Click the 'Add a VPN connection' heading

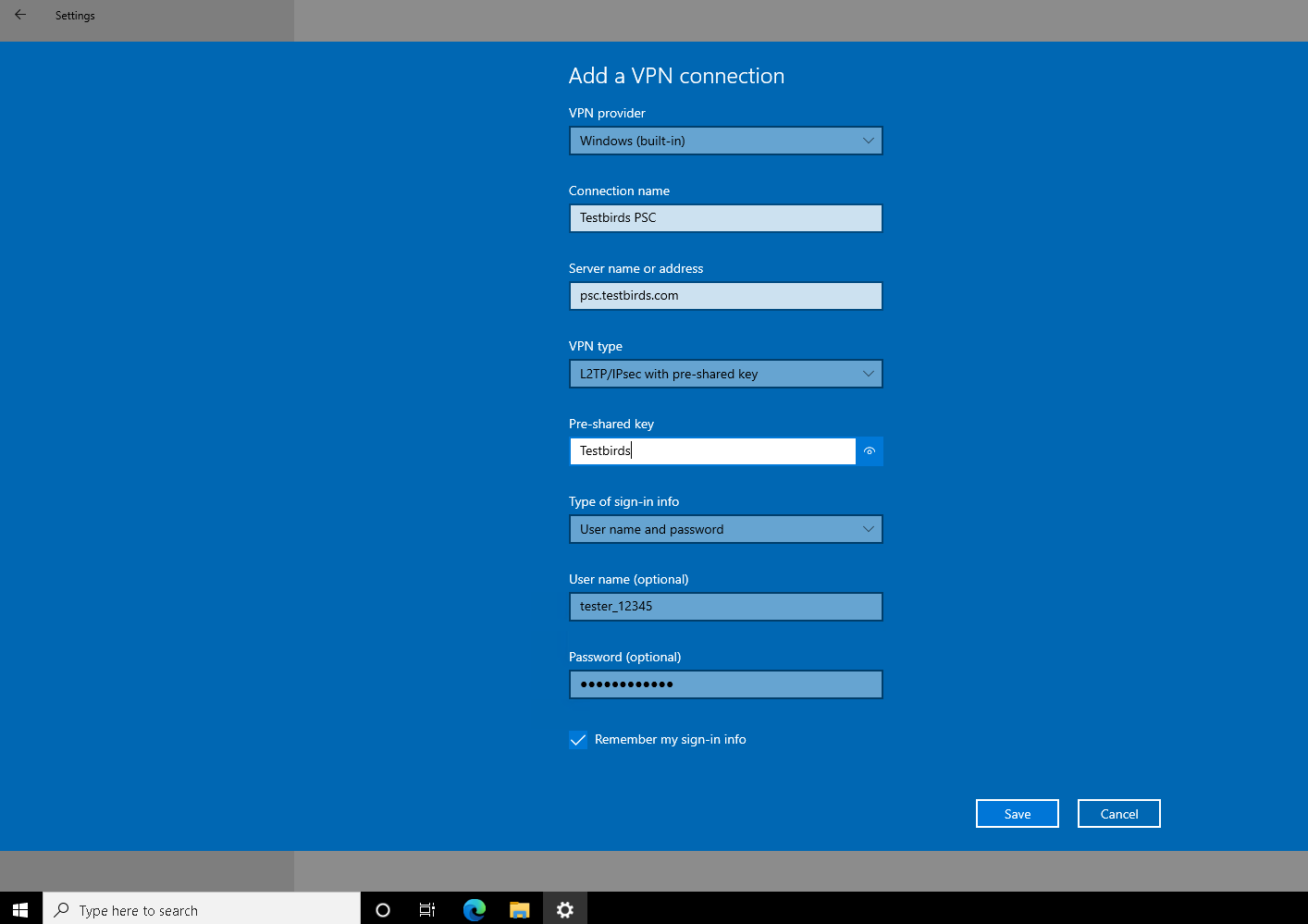point(676,76)
